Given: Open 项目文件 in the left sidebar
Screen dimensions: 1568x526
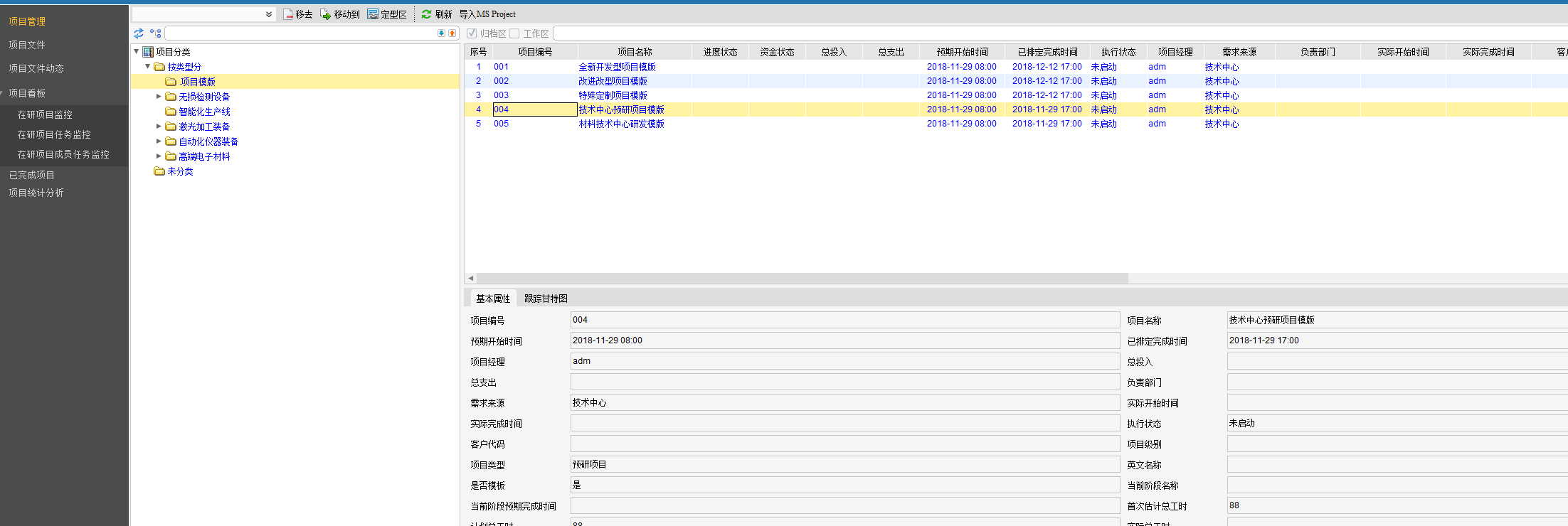Looking at the screenshot, I should click(27, 45).
